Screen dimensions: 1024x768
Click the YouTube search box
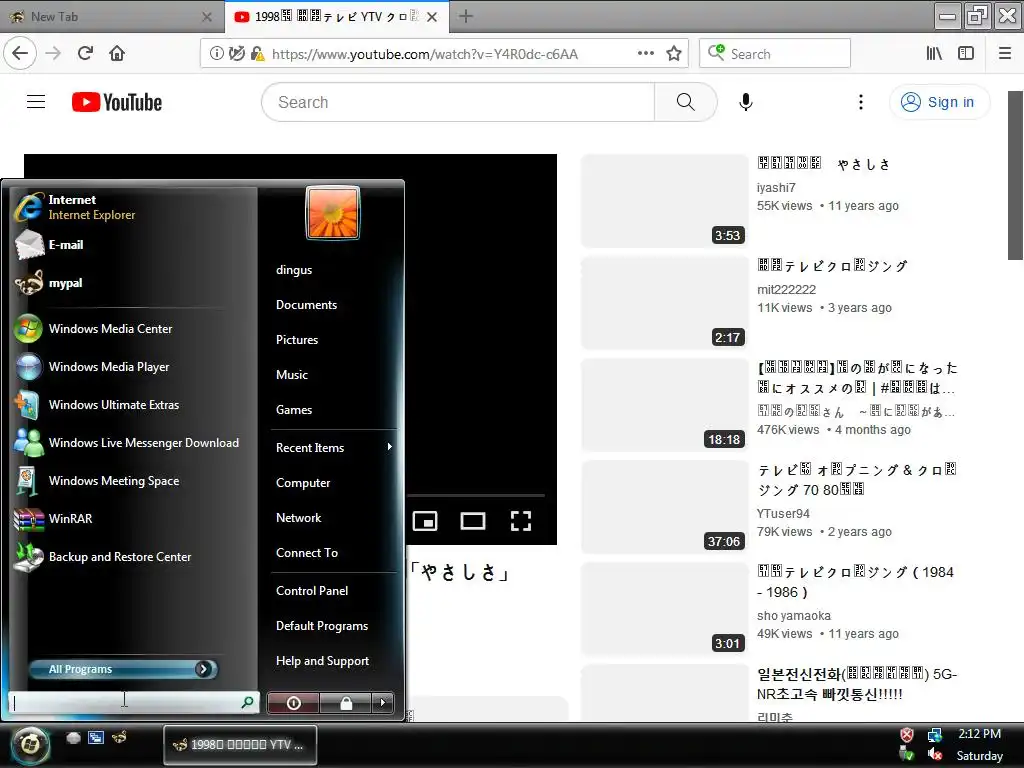point(458,102)
